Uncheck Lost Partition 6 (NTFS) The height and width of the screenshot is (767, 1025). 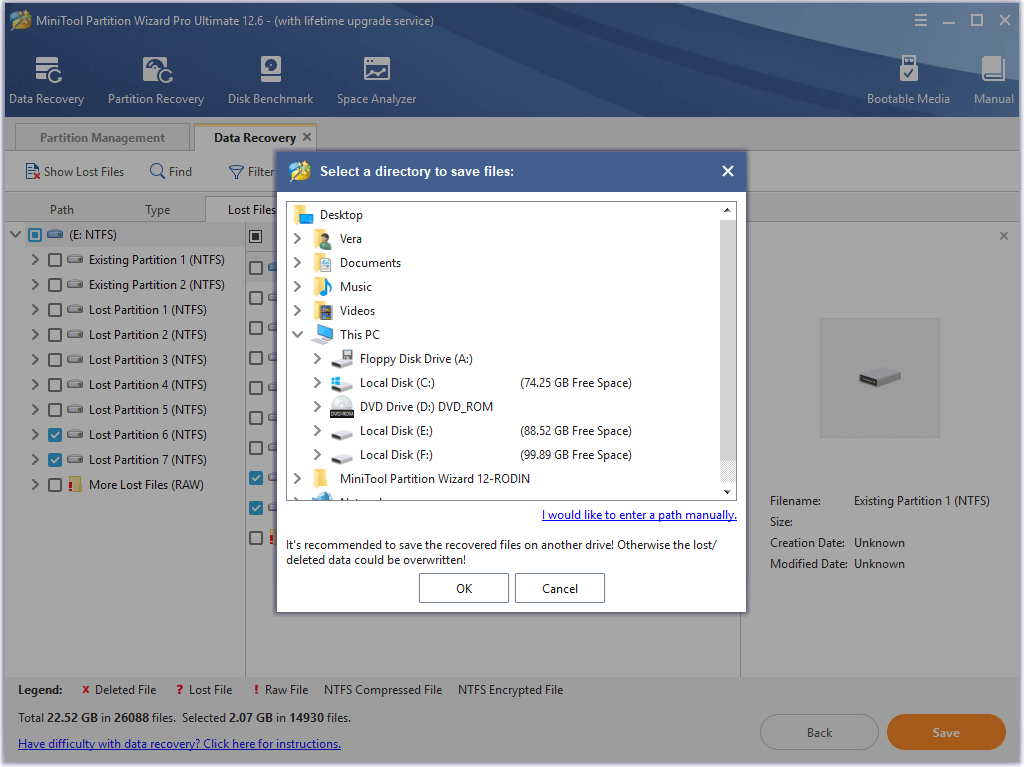click(x=55, y=435)
